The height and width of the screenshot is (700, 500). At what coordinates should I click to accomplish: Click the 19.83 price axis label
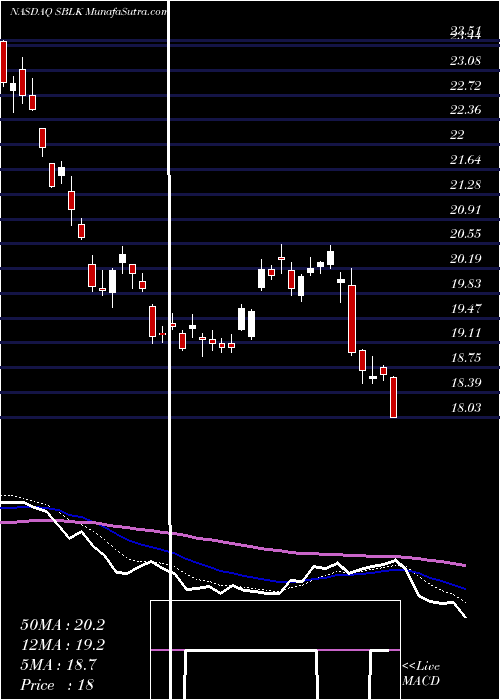pyautogui.click(x=466, y=283)
